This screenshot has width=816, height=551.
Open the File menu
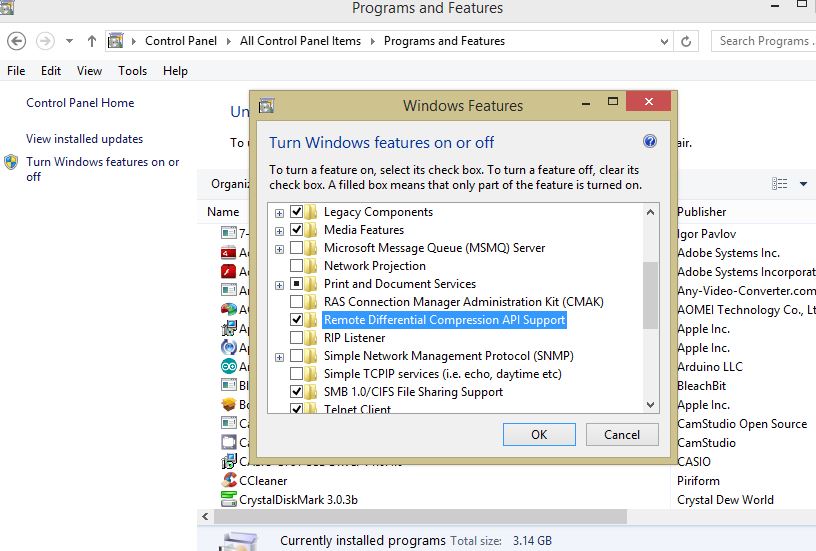coord(16,71)
